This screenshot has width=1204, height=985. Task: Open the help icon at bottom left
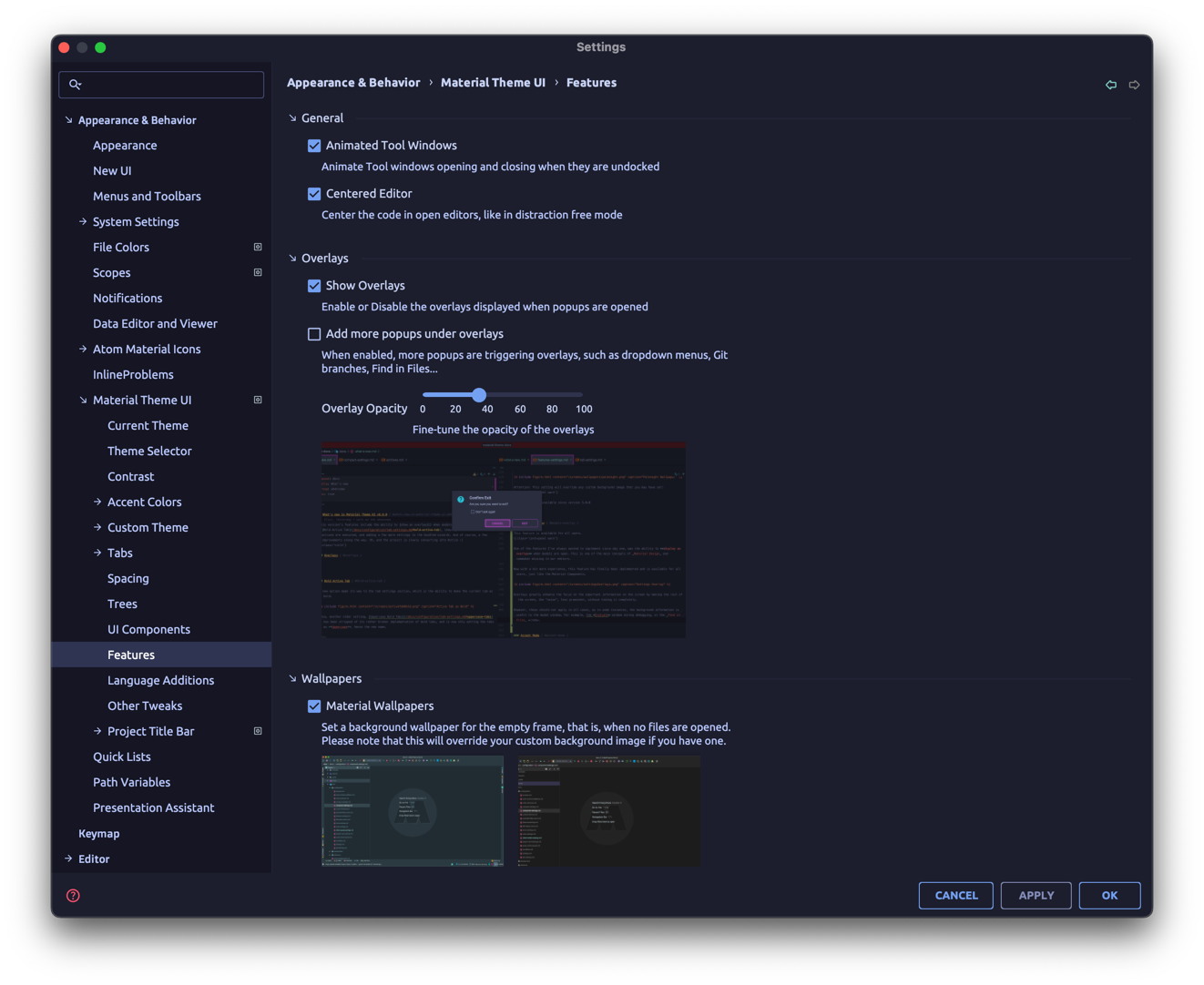(72, 895)
